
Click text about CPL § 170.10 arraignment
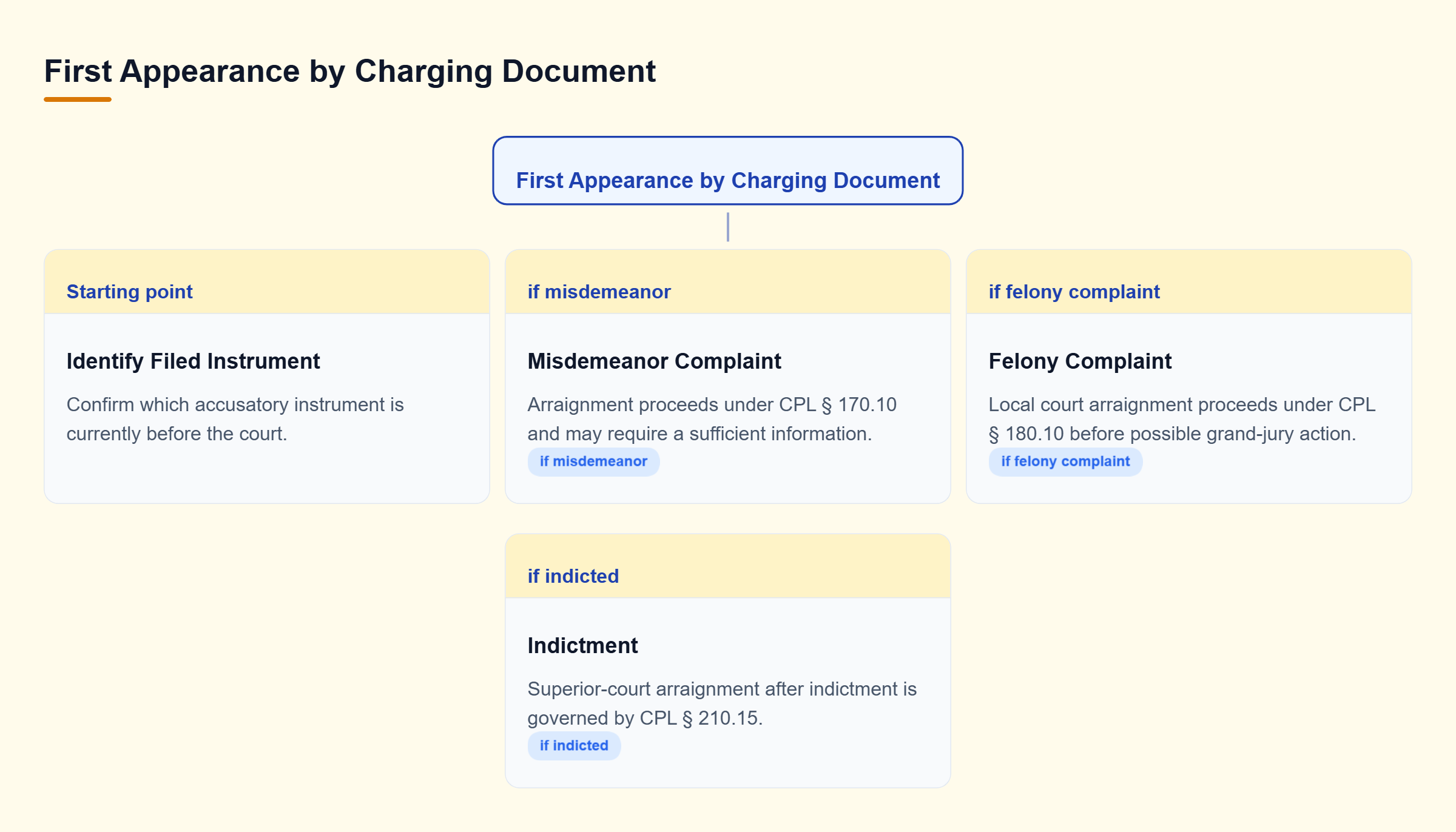(x=712, y=419)
